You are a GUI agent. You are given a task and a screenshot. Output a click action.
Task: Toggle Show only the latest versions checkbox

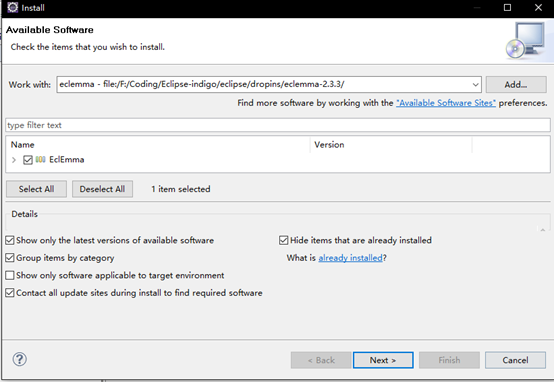coord(10,241)
